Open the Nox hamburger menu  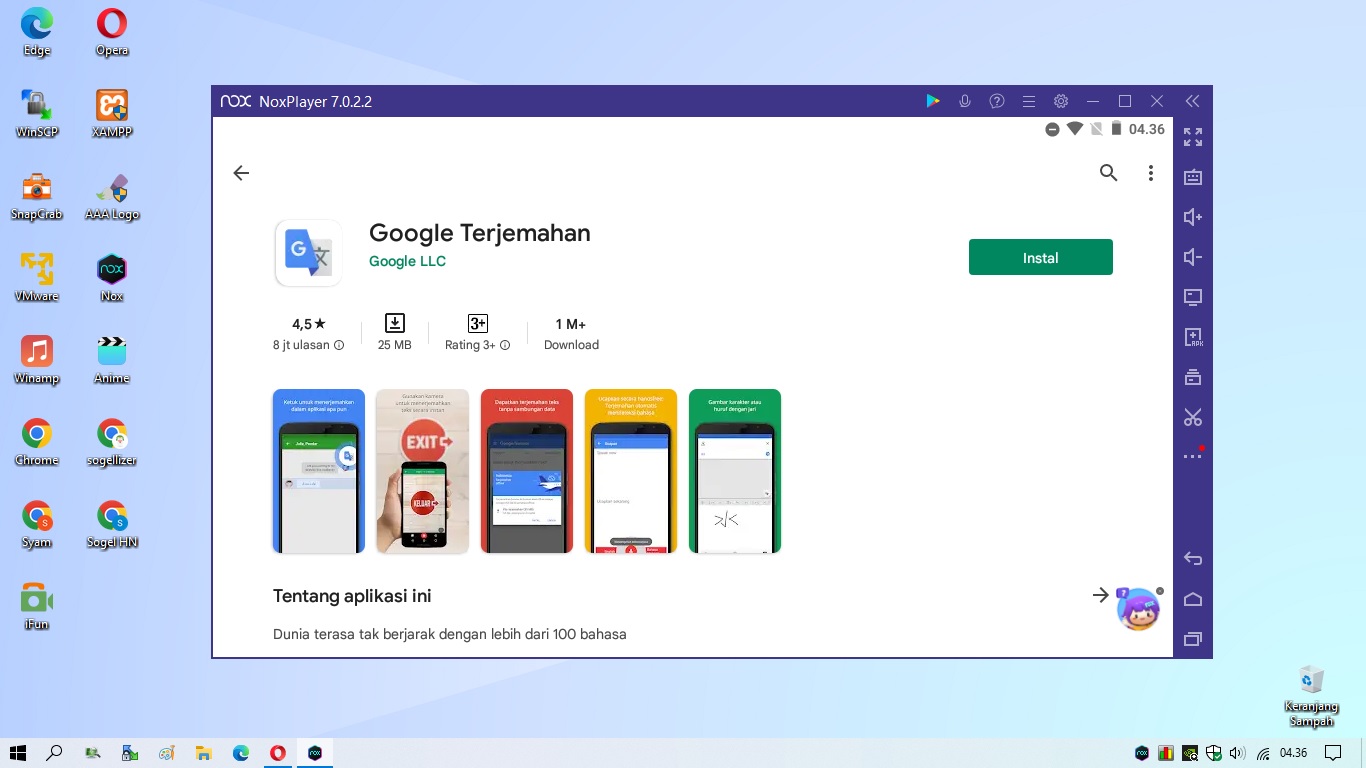[1029, 101]
